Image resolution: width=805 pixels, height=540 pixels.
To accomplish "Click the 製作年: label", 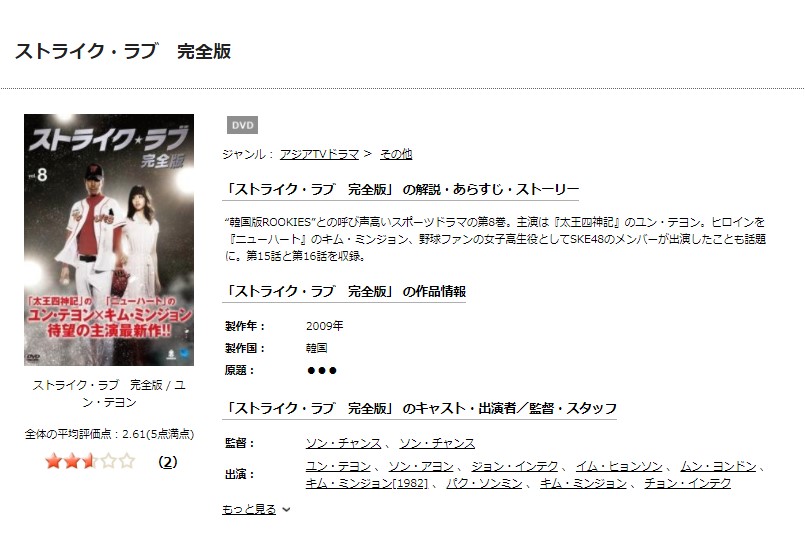I will coord(245,326).
